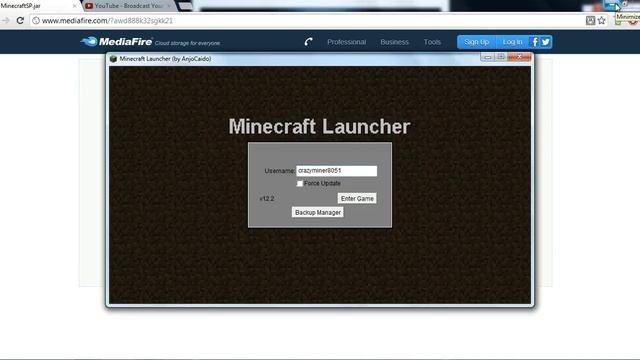The image size is (640, 360).
Task: Open the Professional menu on MediaFire
Action: tap(347, 42)
